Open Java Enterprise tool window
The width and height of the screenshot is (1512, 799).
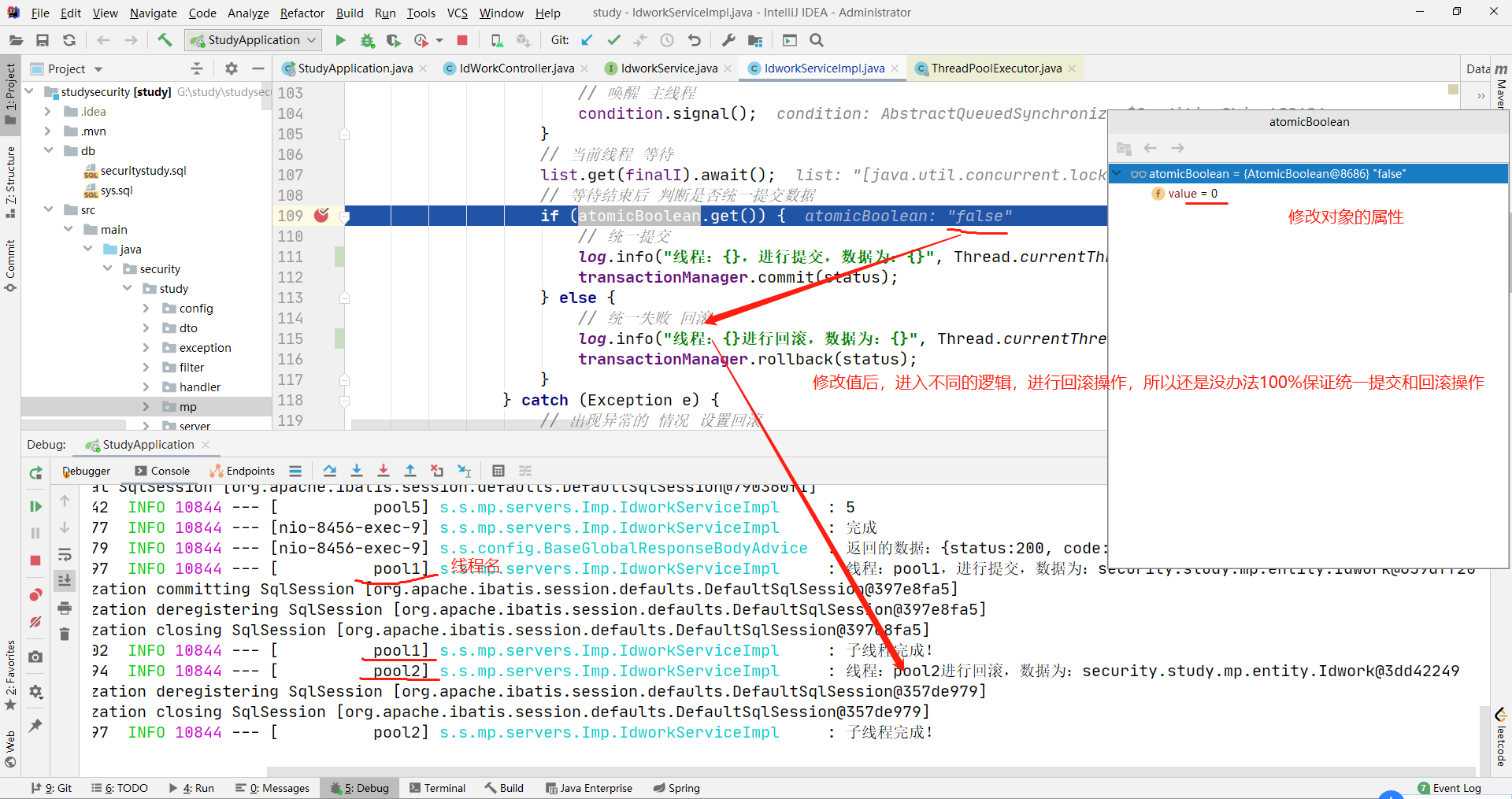588,788
